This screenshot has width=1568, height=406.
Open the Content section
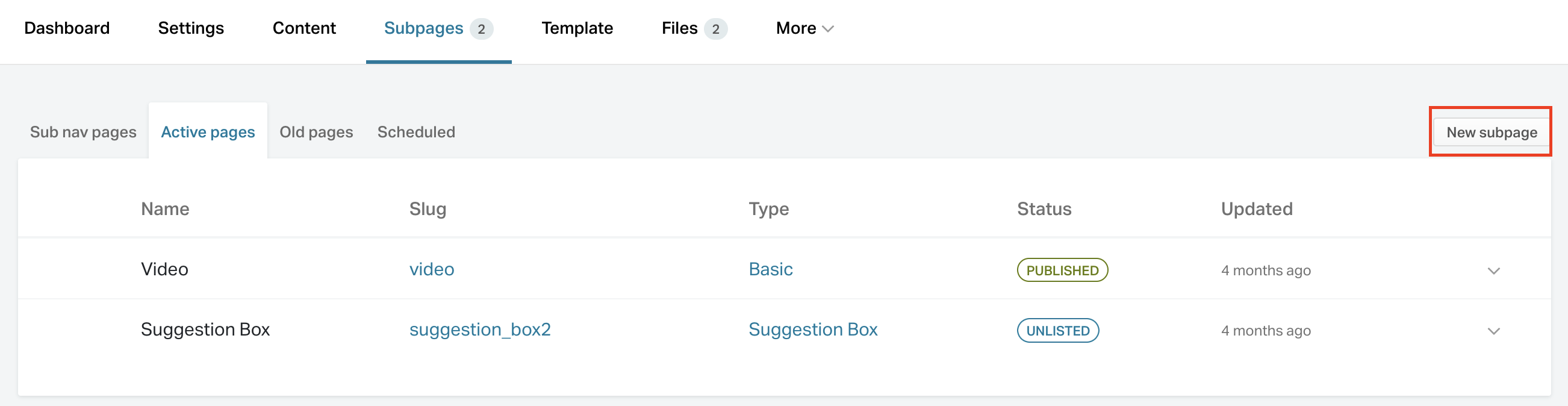pos(303,28)
